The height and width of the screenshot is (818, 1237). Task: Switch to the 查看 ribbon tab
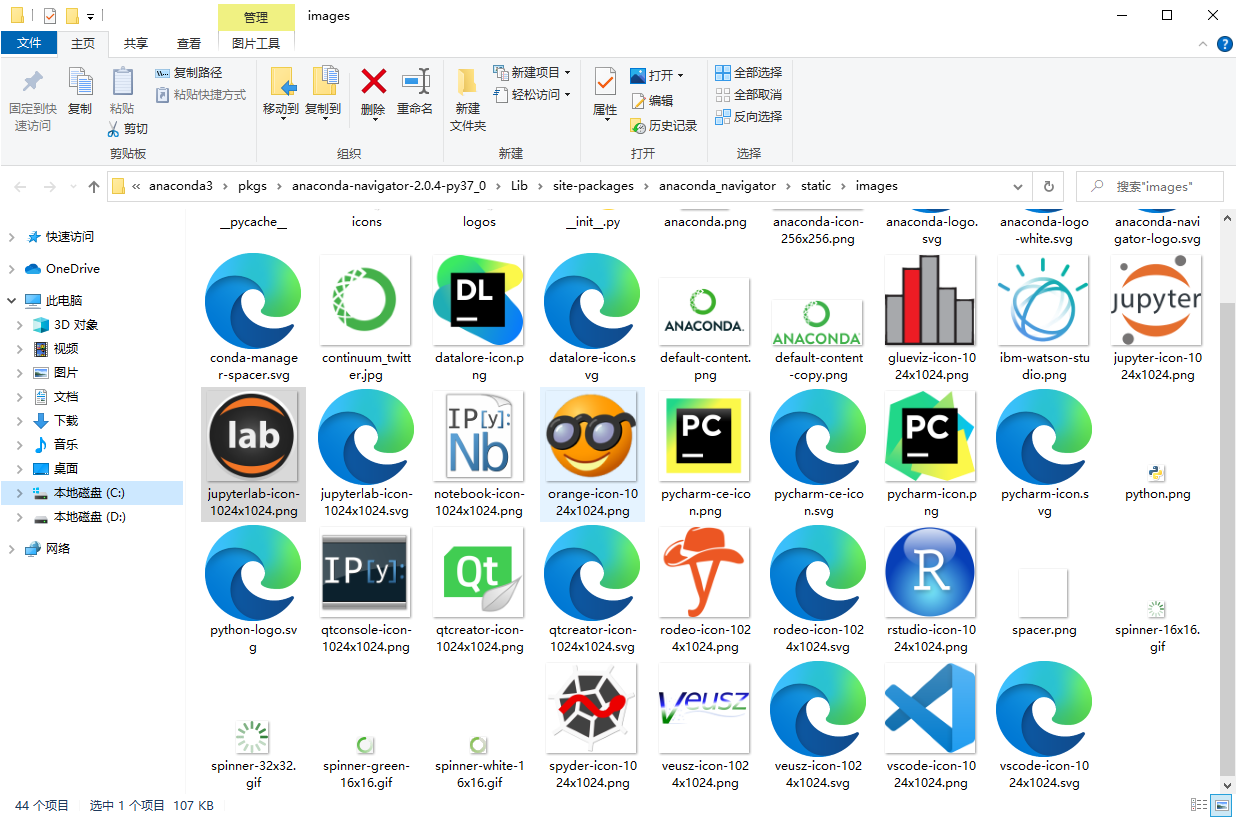tap(189, 43)
